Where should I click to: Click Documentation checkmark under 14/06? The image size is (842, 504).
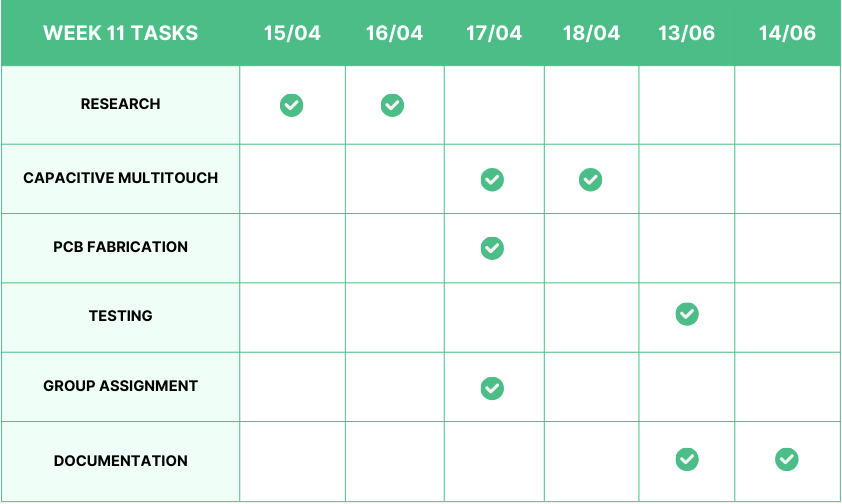[x=787, y=459]
